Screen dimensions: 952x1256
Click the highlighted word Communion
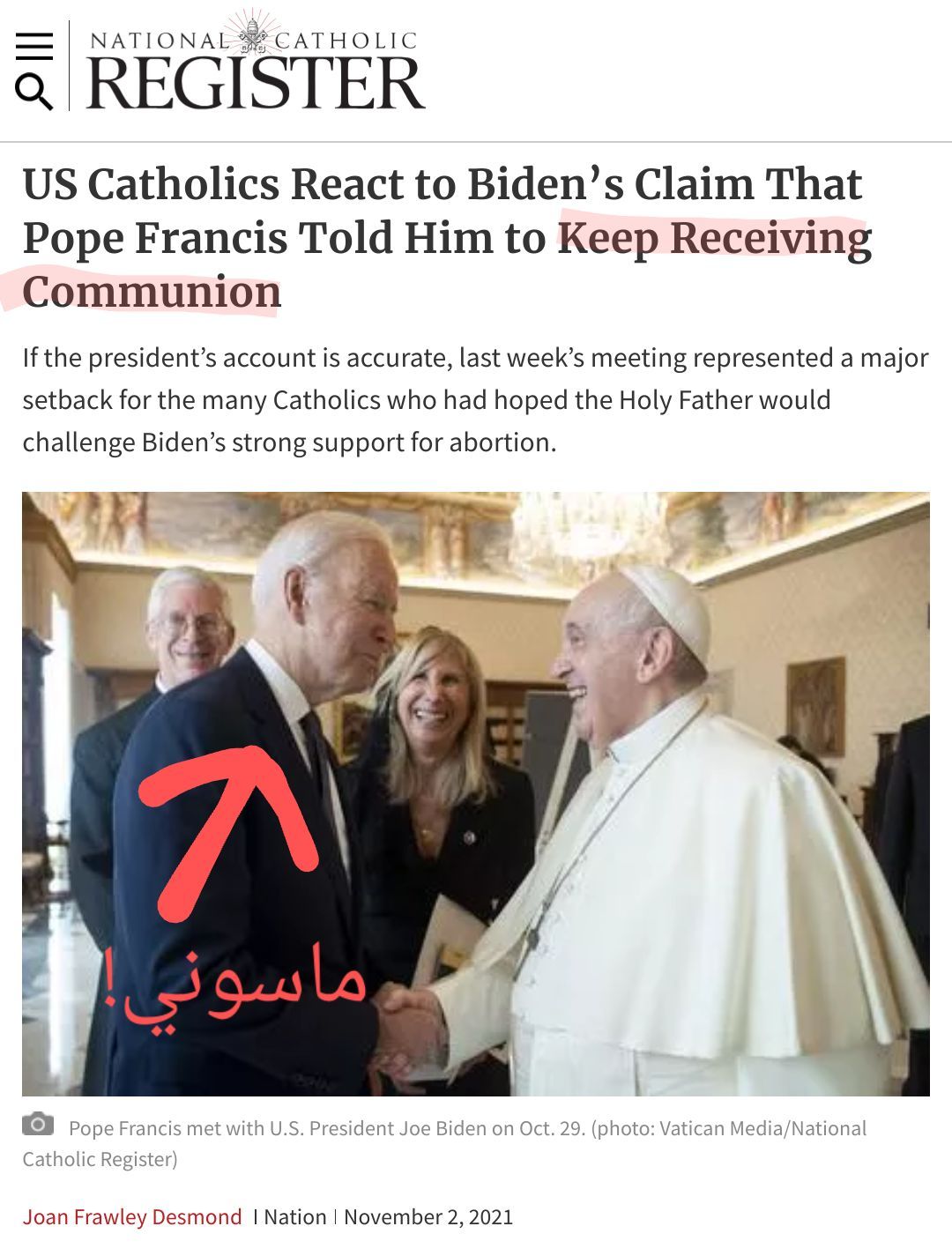tap(152, 292)
